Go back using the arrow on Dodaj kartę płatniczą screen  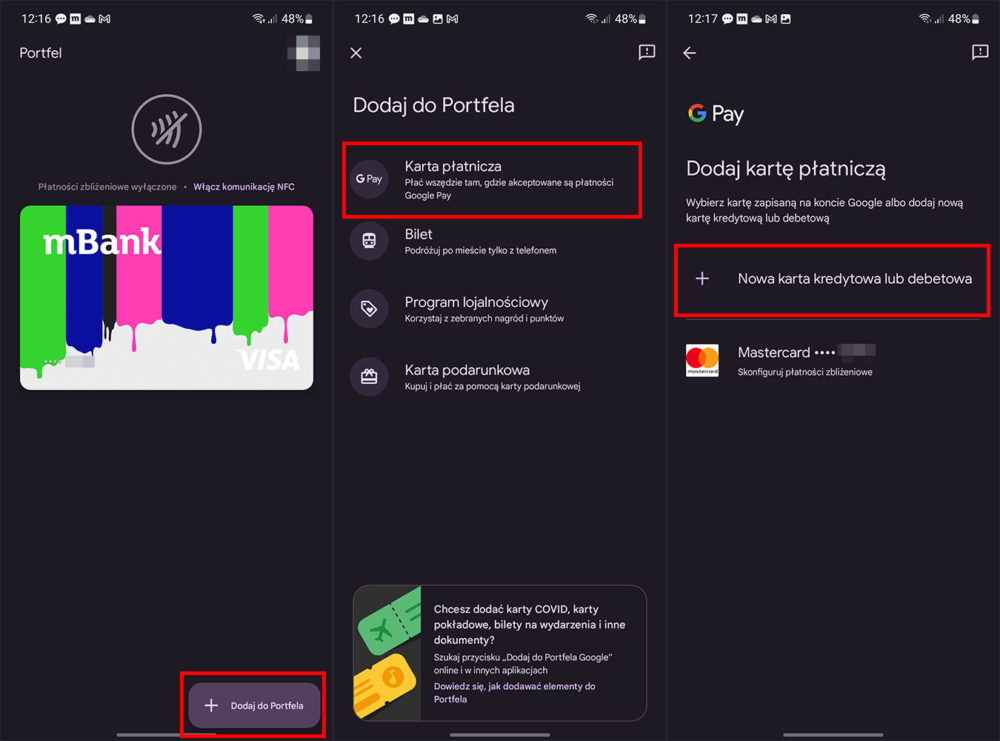[x=689, y=53]
